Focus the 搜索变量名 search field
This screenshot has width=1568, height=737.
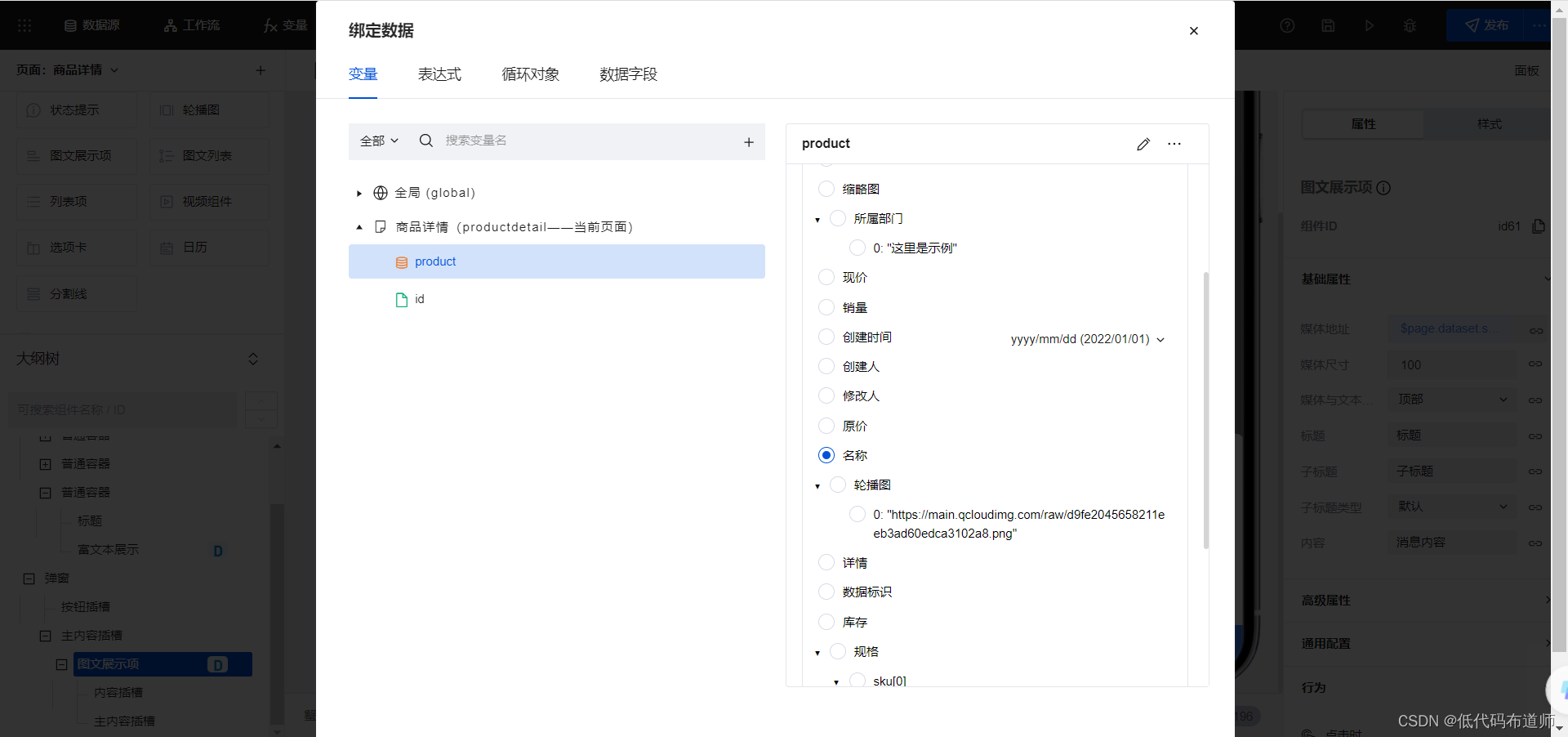pos(588,141)
